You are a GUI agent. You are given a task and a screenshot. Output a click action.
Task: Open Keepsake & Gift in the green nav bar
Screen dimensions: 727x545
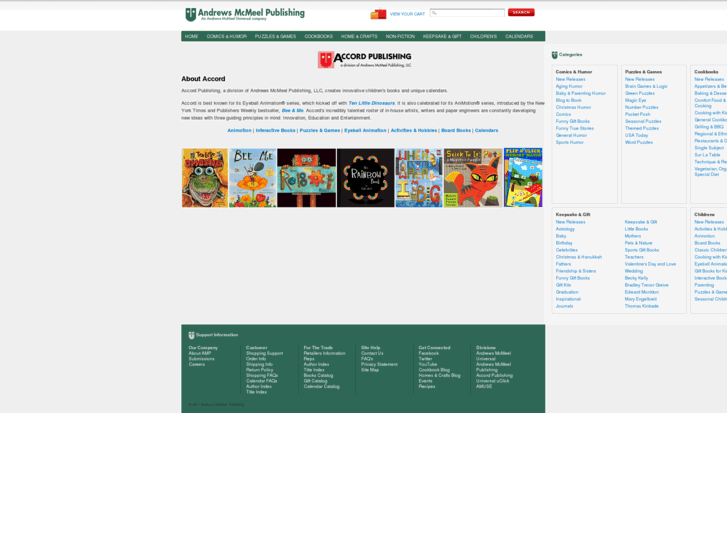click(442, 36)
